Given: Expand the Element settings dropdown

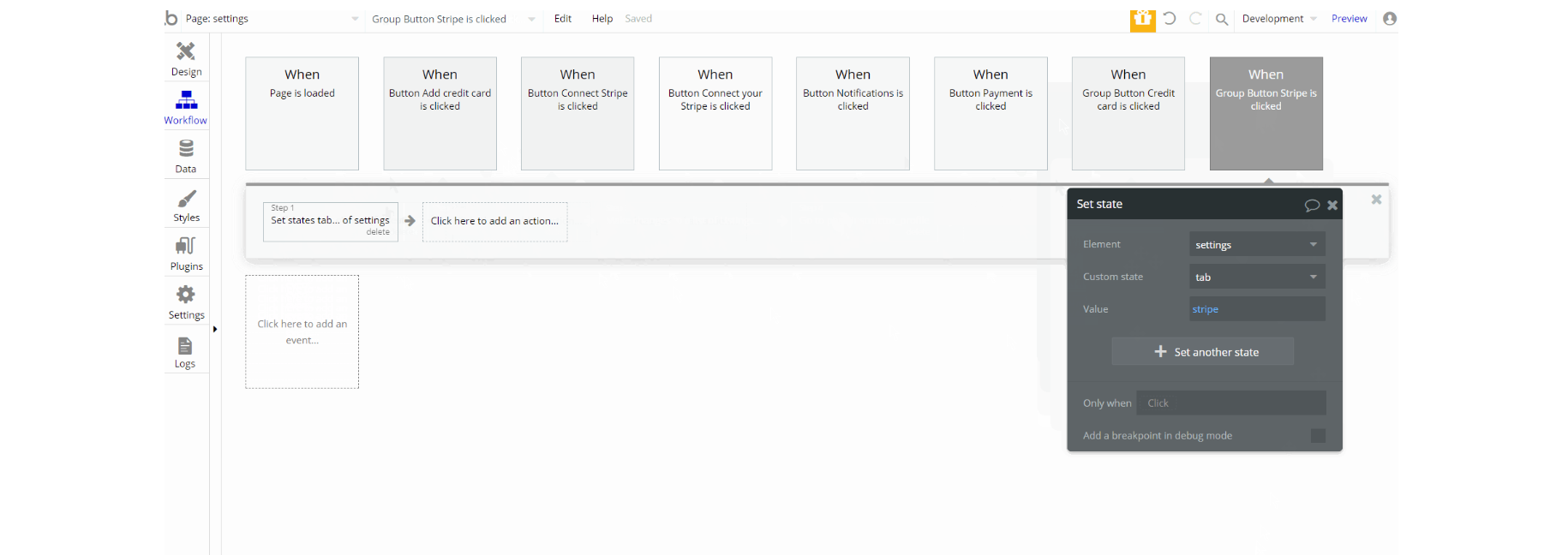Looking at the screenshot, I should tap(1257, 245).
